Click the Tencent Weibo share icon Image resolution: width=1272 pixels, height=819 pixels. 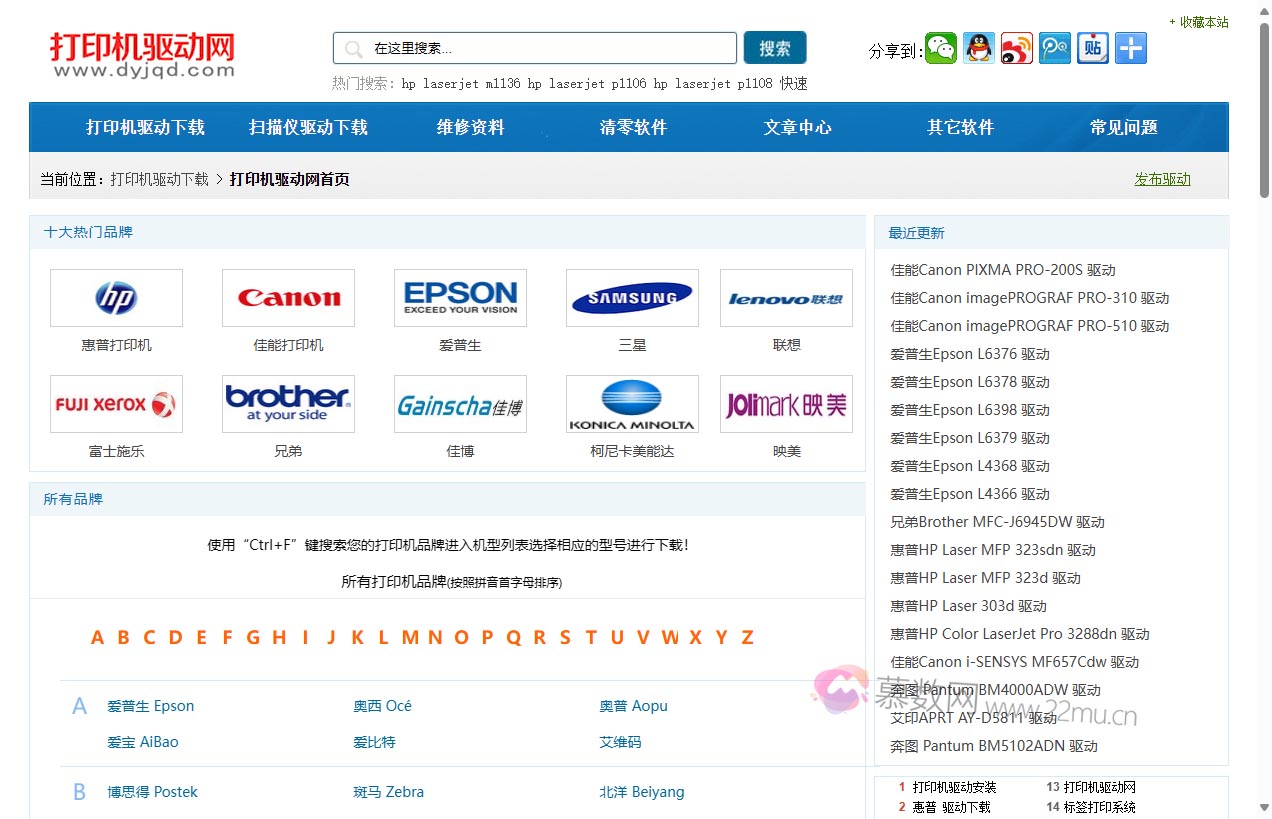pos(1055,48)
